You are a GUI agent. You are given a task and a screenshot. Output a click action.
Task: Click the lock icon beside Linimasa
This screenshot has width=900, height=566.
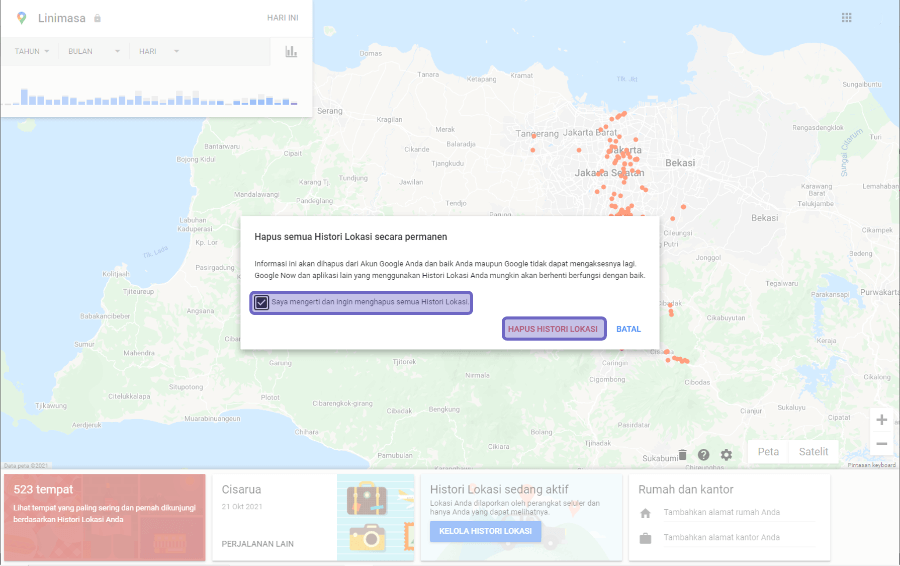coord(98,18)
